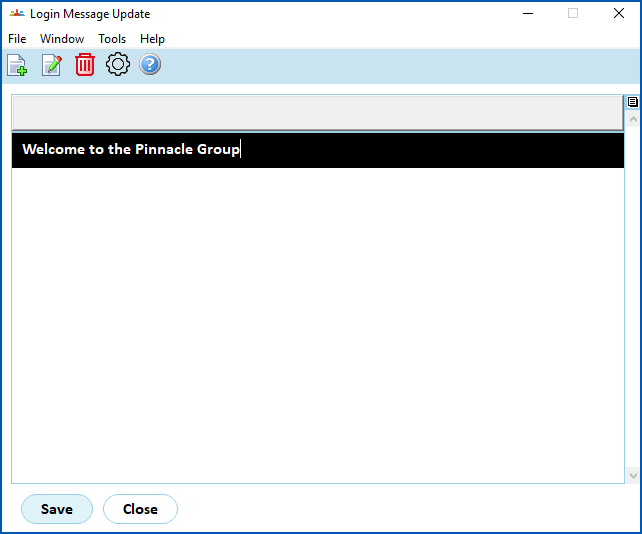Save the login message
Screen dimensions: 642x534
click(x=57, y=509)
